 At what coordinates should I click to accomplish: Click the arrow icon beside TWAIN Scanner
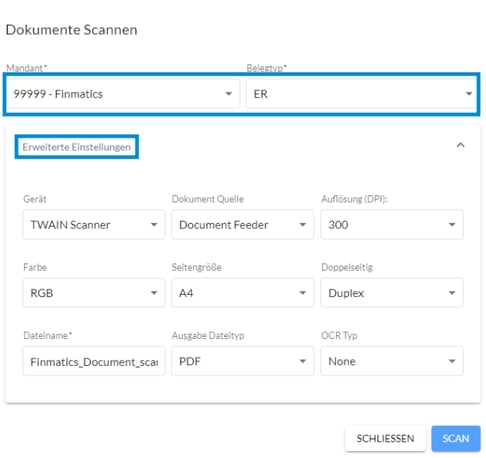[x=154, y=224]
